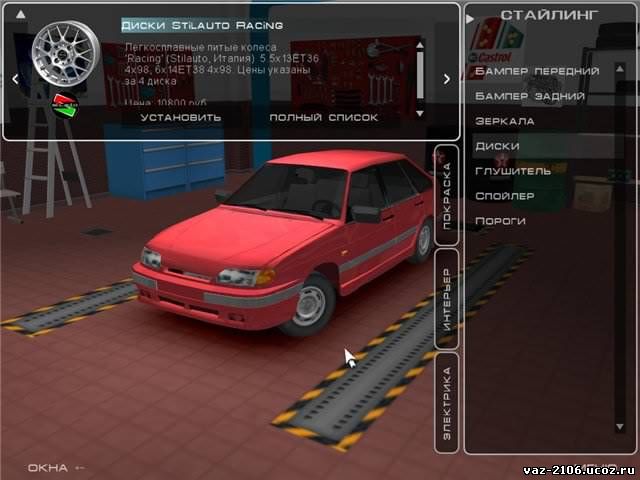Click the previous part left arrow

15,79
